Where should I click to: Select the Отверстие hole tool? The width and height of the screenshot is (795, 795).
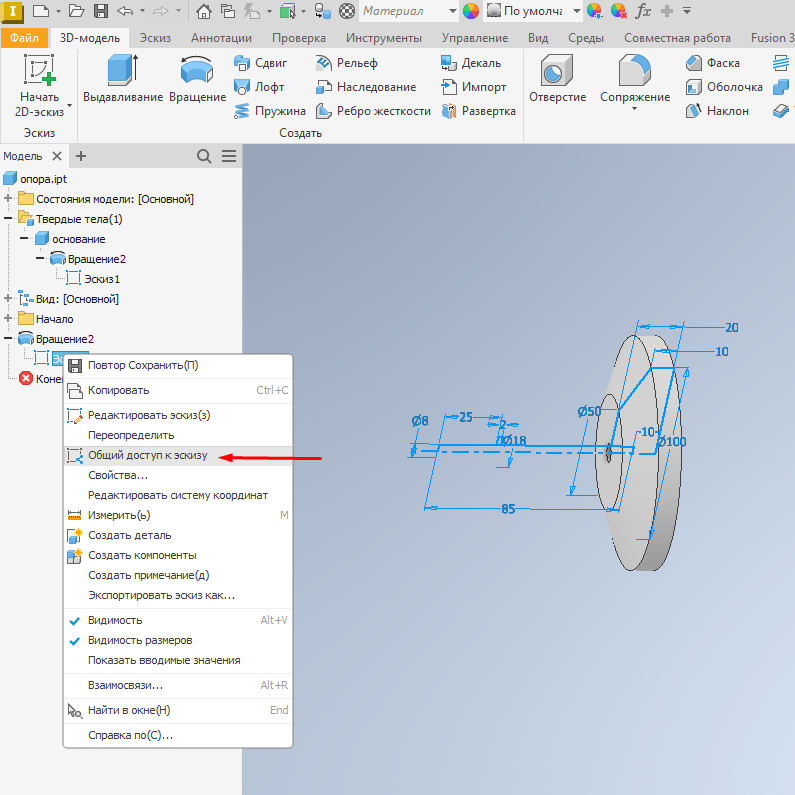point(557,79)
